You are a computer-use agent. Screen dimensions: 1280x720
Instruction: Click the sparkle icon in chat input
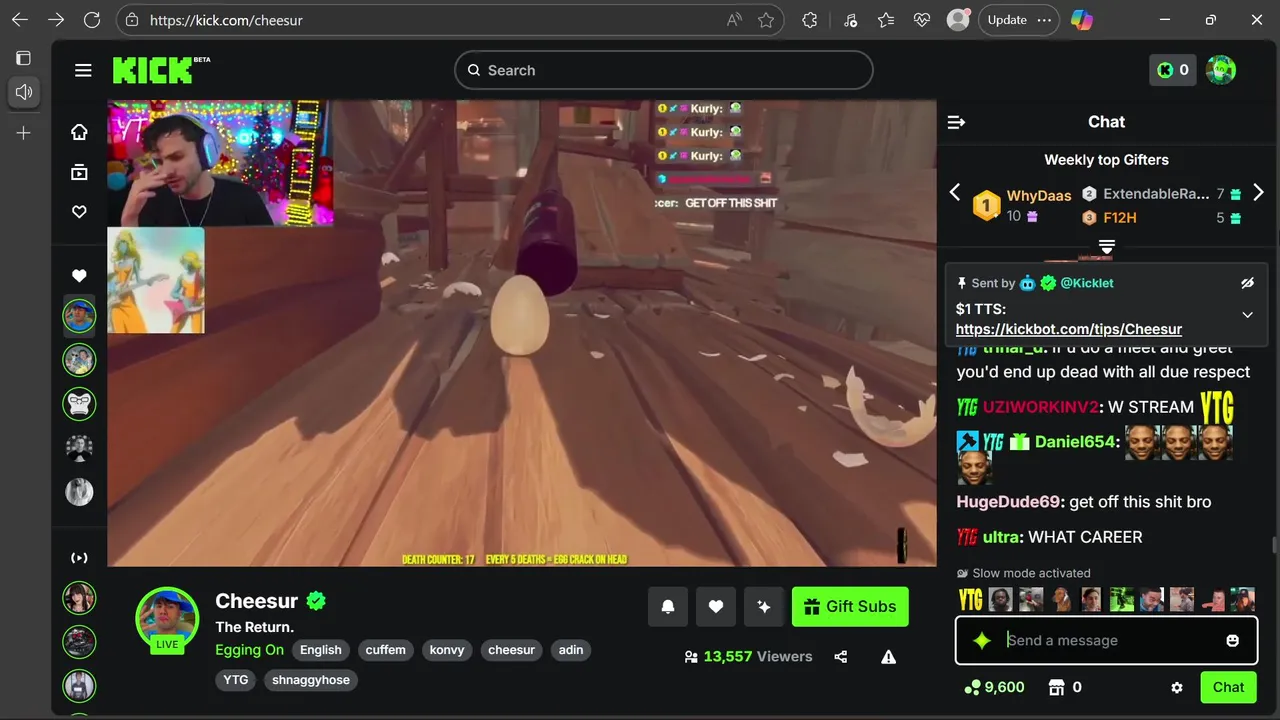click(981, 641)
